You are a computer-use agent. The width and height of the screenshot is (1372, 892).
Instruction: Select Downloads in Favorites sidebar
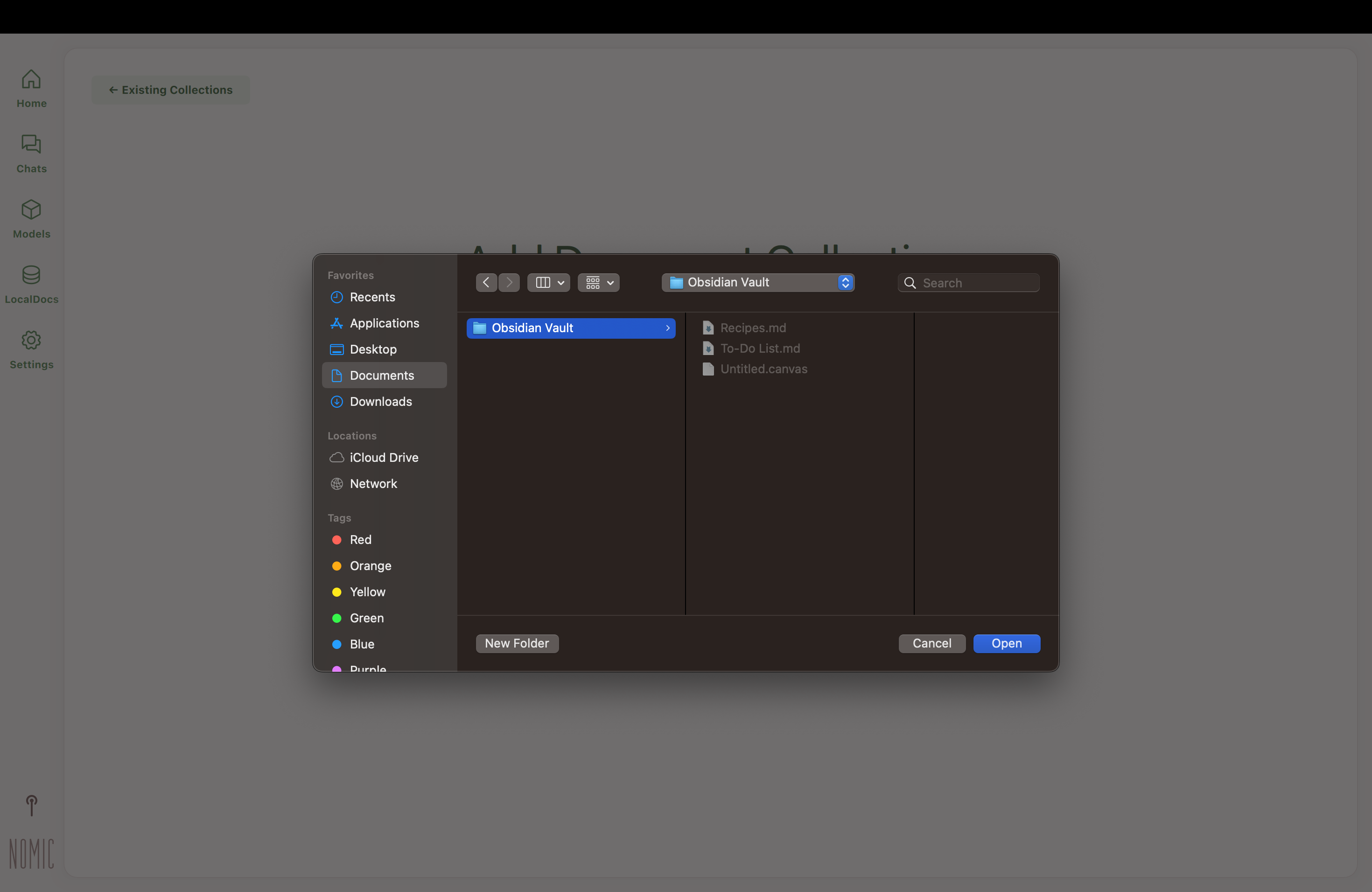tap(380, 402)
